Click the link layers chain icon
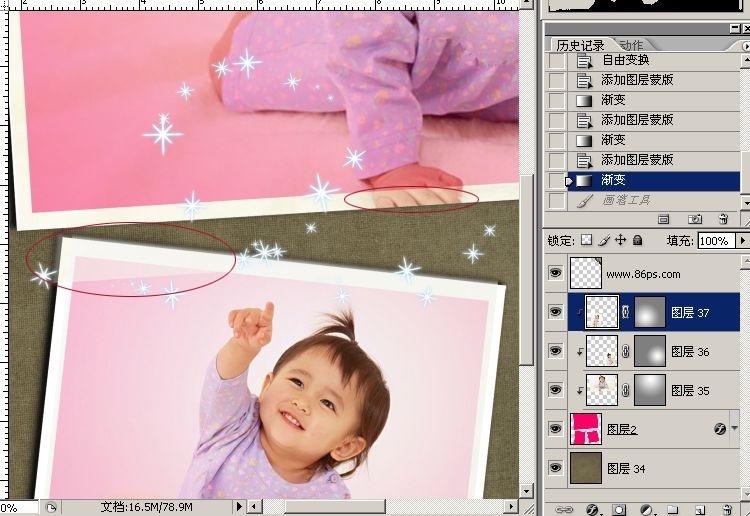750x516 pixels. pos(564,509)
